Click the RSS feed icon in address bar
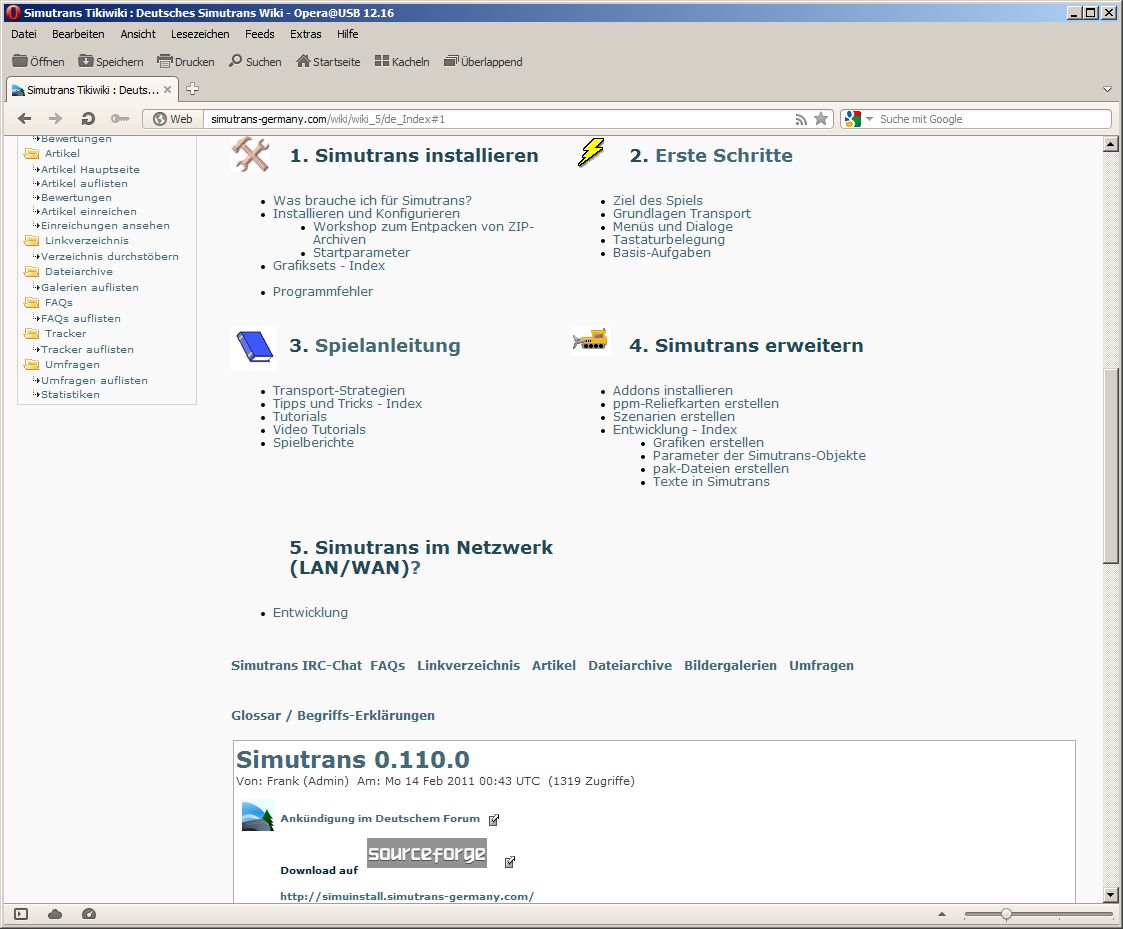 801,119
